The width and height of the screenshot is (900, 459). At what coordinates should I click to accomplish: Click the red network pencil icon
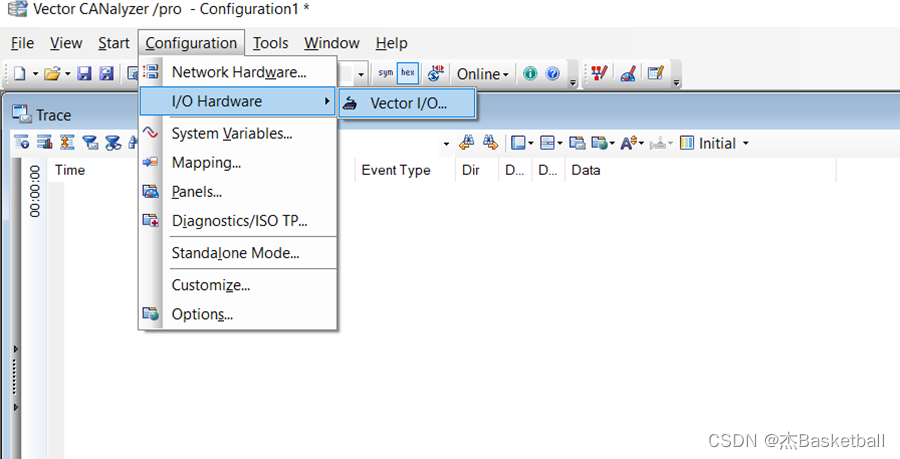pyautogui.click(x=599, y=73)
